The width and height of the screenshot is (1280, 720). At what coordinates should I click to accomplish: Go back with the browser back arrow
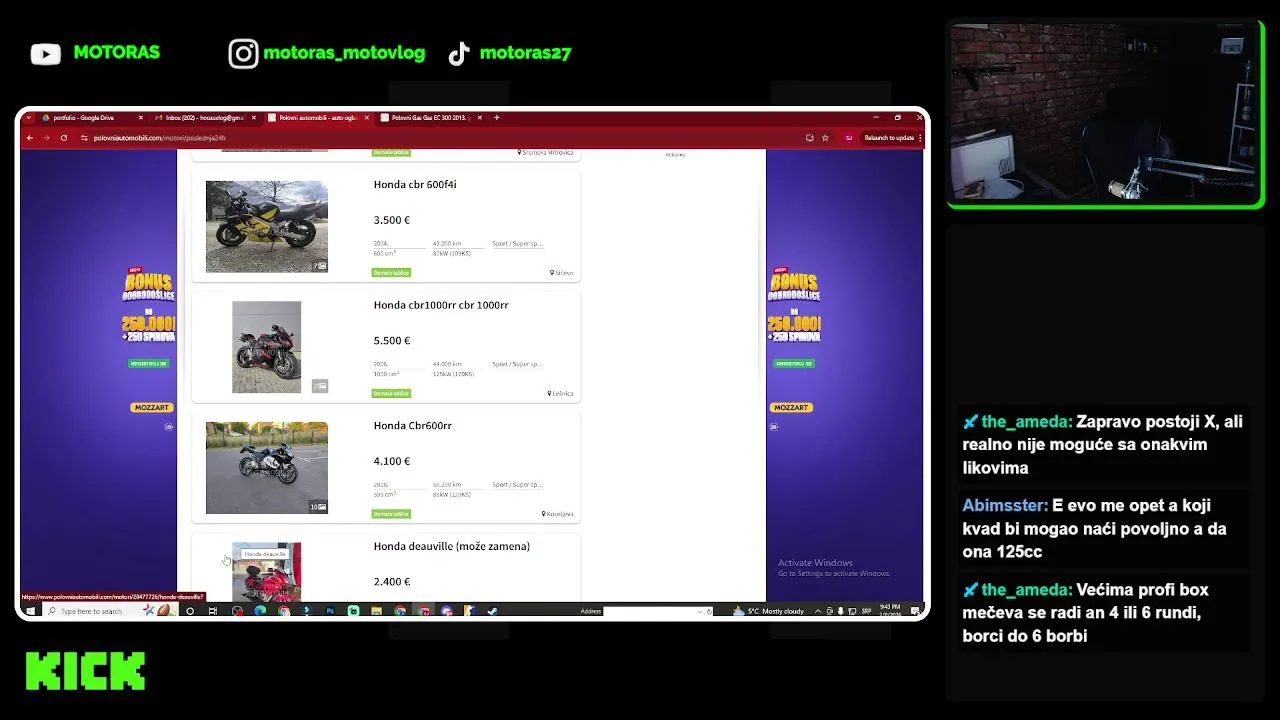[x=30, y=137]
